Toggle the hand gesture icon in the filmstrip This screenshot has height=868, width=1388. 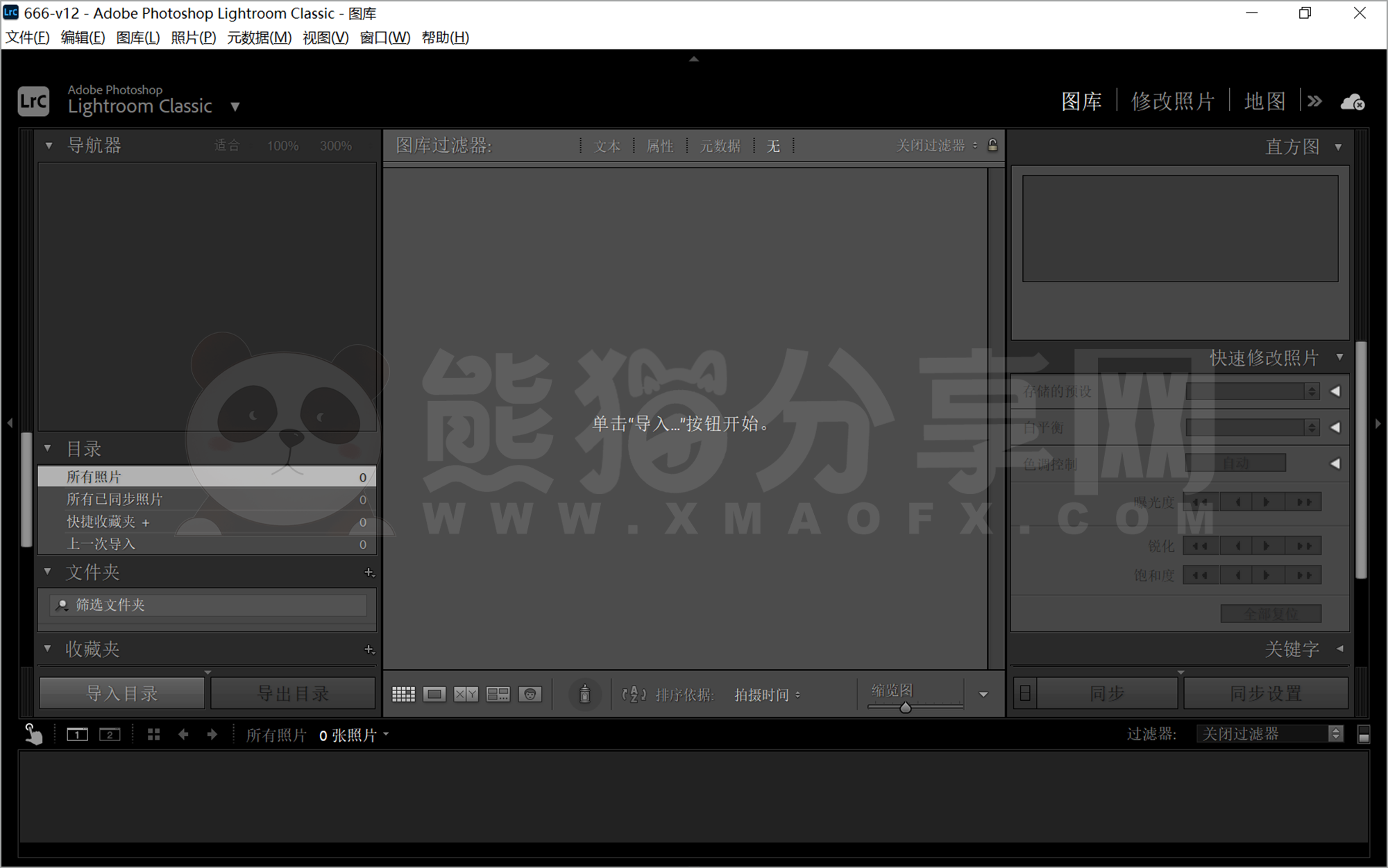click(x=33, y=733)
